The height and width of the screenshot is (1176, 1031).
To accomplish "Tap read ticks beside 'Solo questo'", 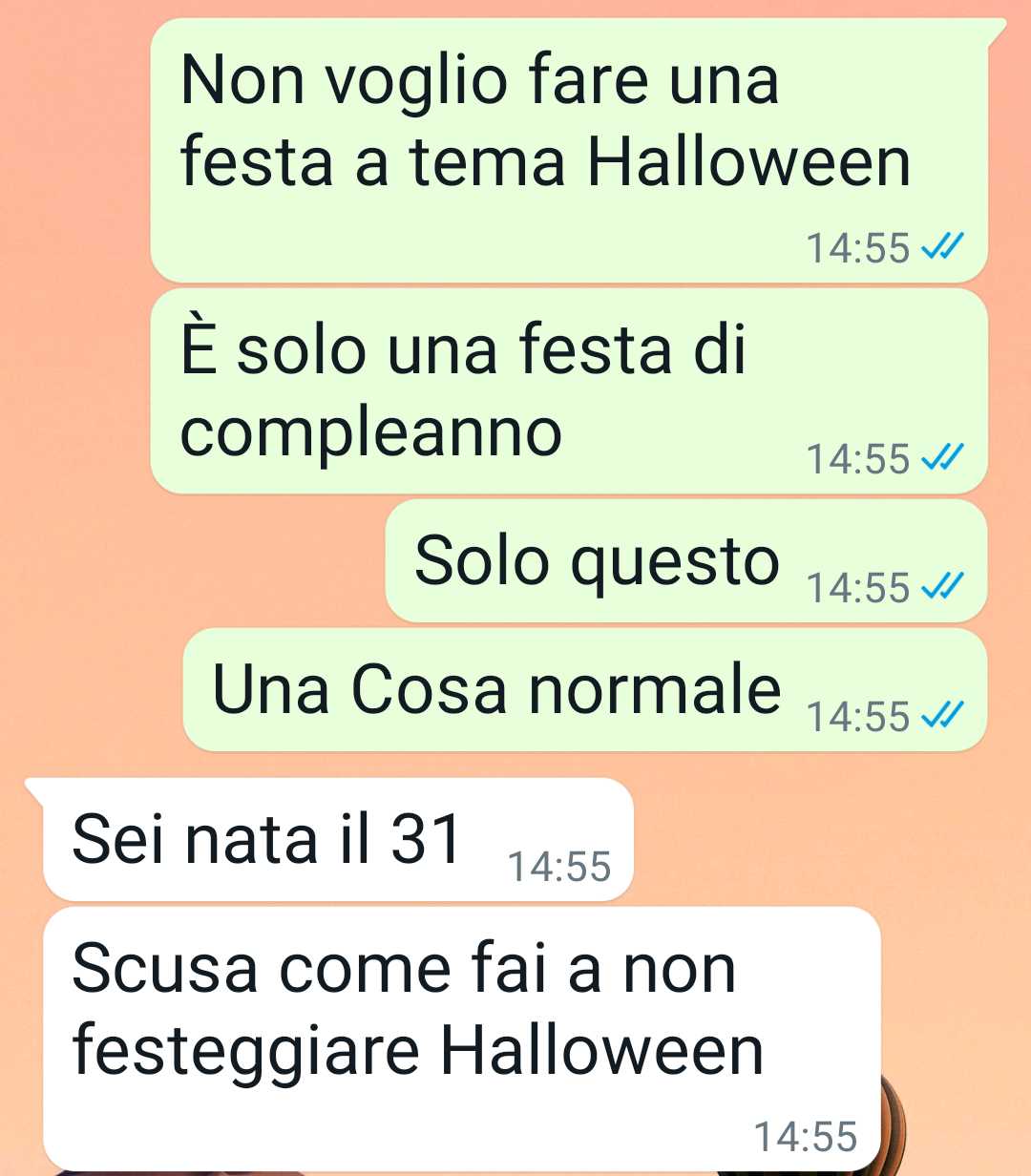I will tap(942, 587).
